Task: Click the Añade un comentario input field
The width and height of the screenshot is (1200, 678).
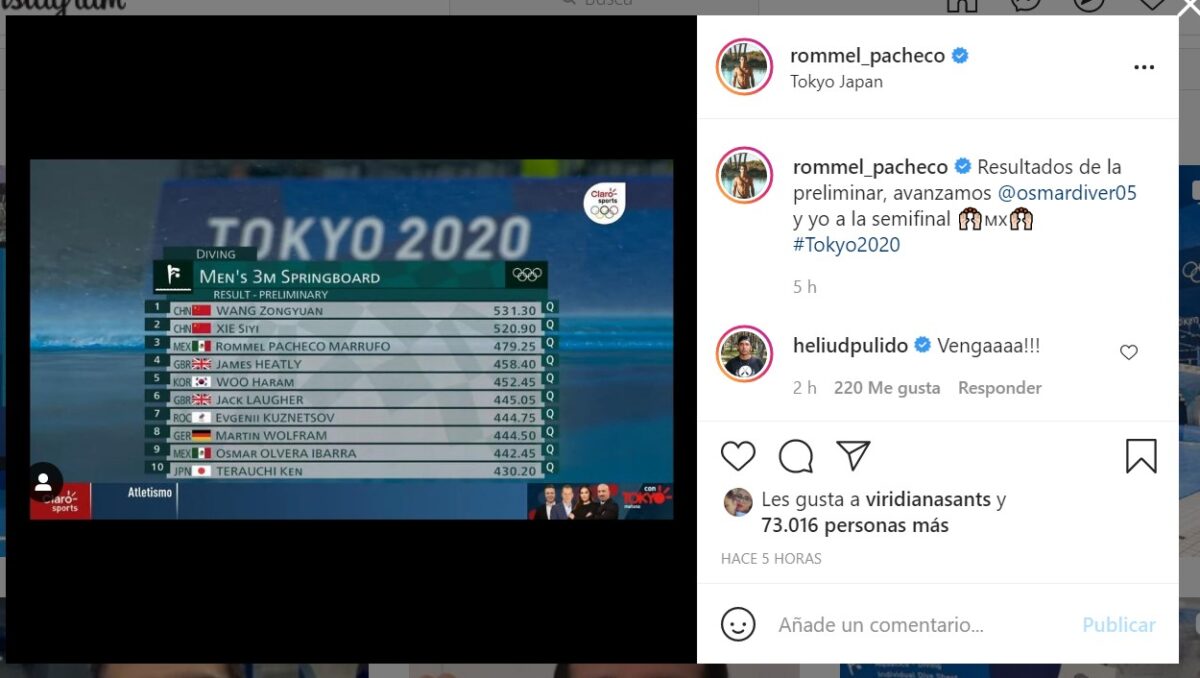Action: (920, 625)
